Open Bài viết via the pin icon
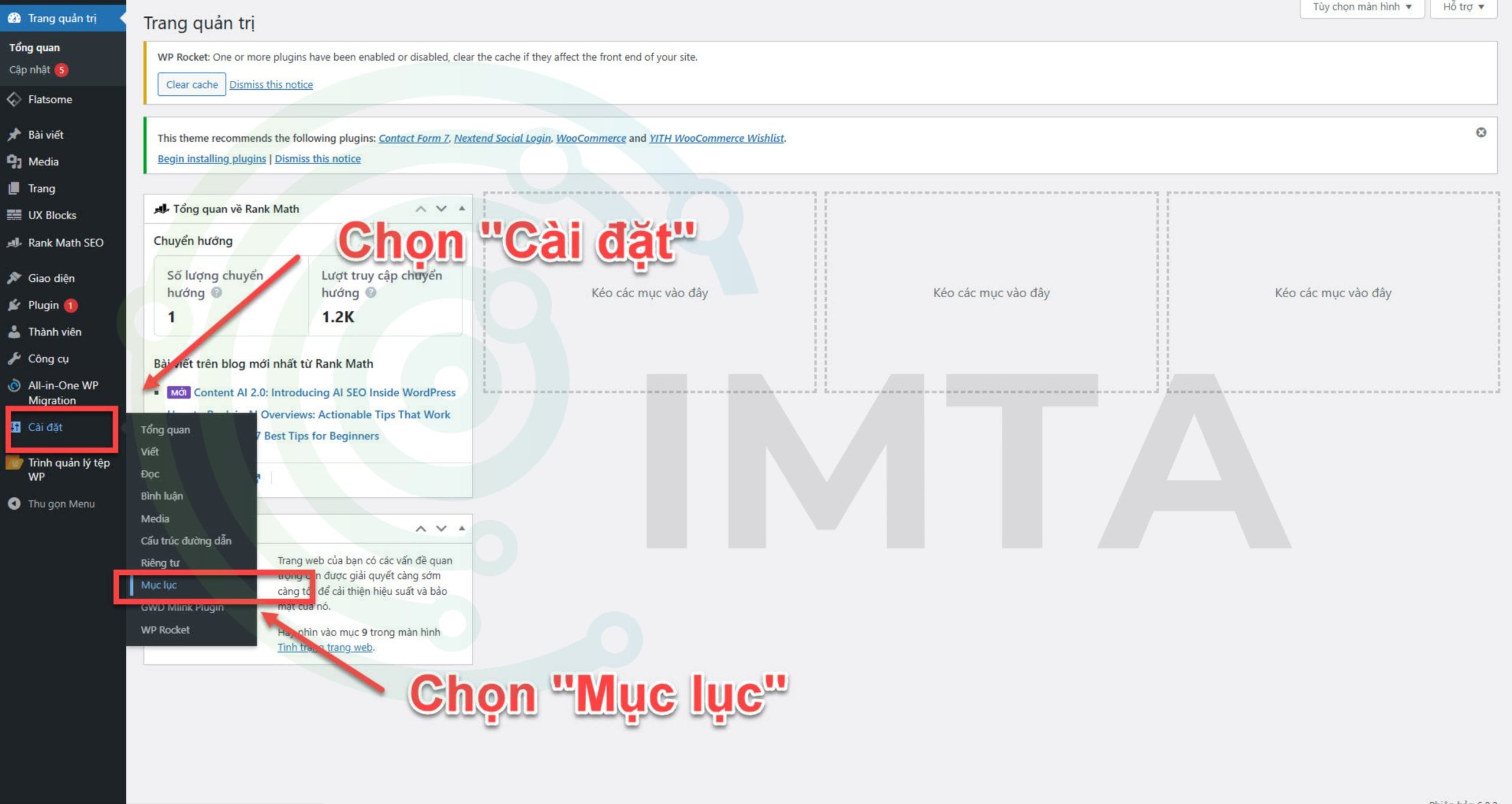 [x=14, y=134]
